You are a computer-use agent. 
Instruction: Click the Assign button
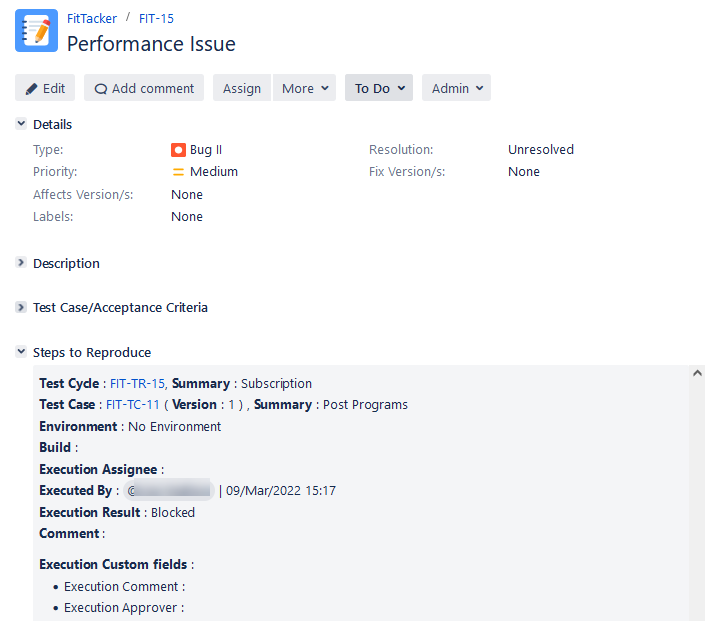pyautogui.click(x=241, y=88)
